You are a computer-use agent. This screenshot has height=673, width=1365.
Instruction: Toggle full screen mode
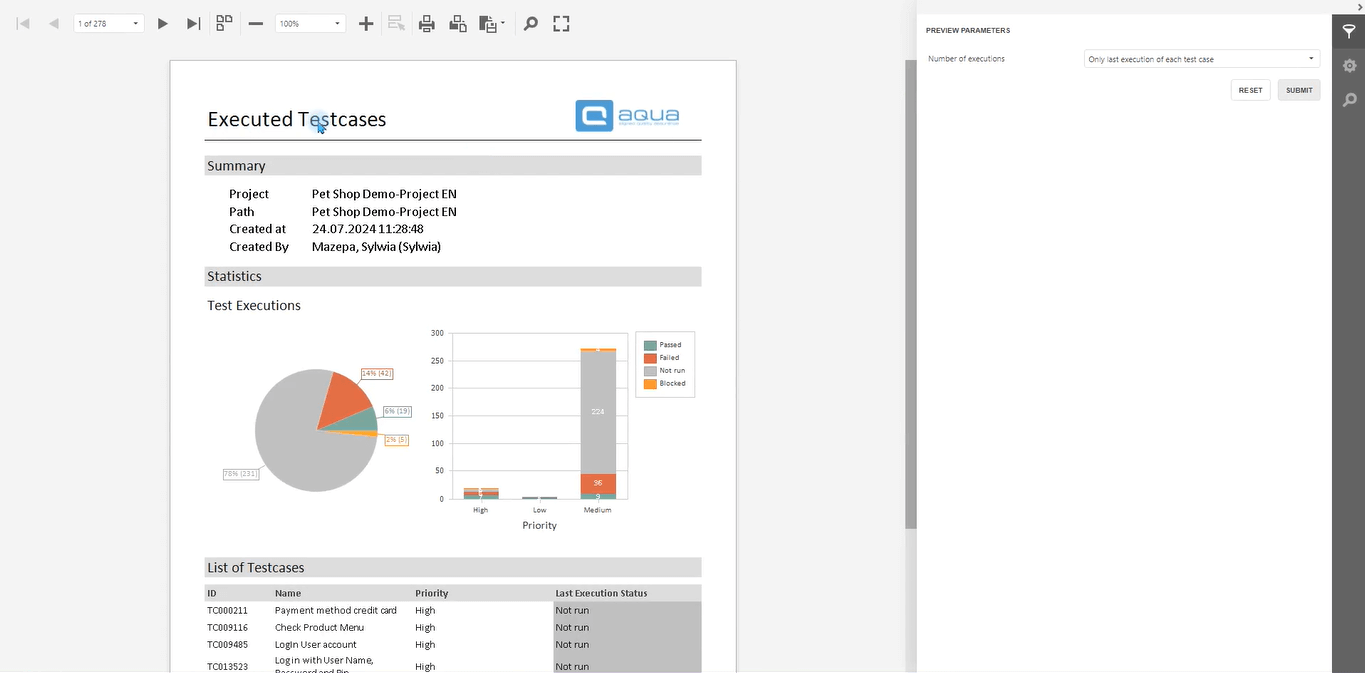(x=562, y=23)
